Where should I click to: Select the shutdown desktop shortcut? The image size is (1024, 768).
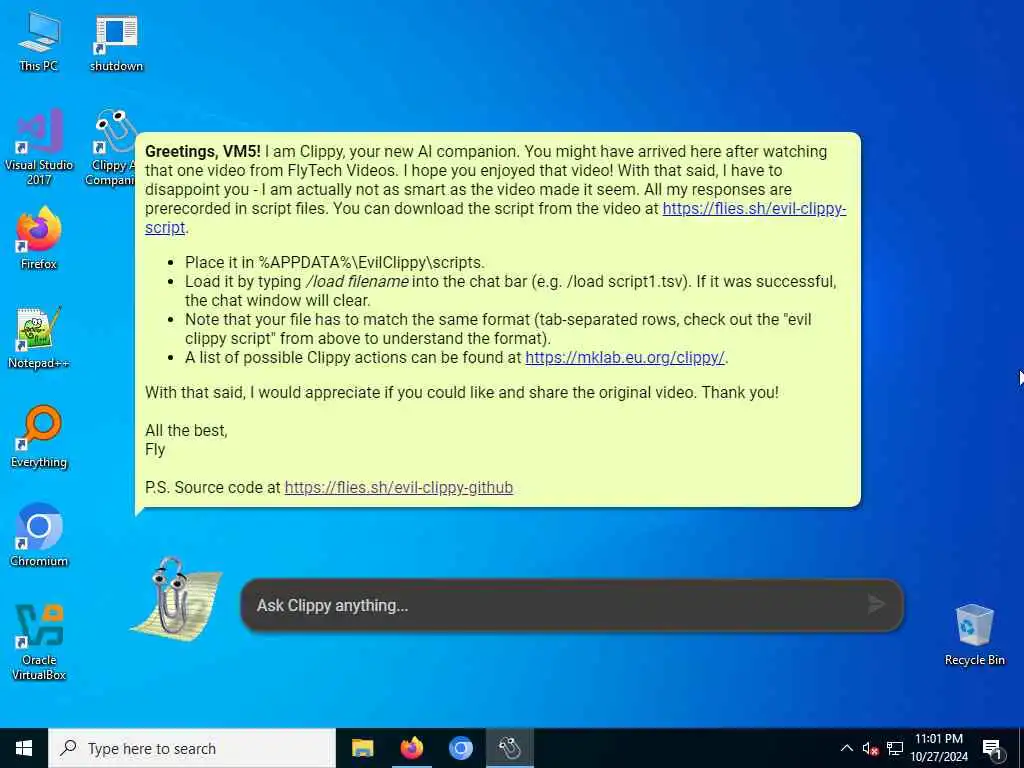[116, 43]
